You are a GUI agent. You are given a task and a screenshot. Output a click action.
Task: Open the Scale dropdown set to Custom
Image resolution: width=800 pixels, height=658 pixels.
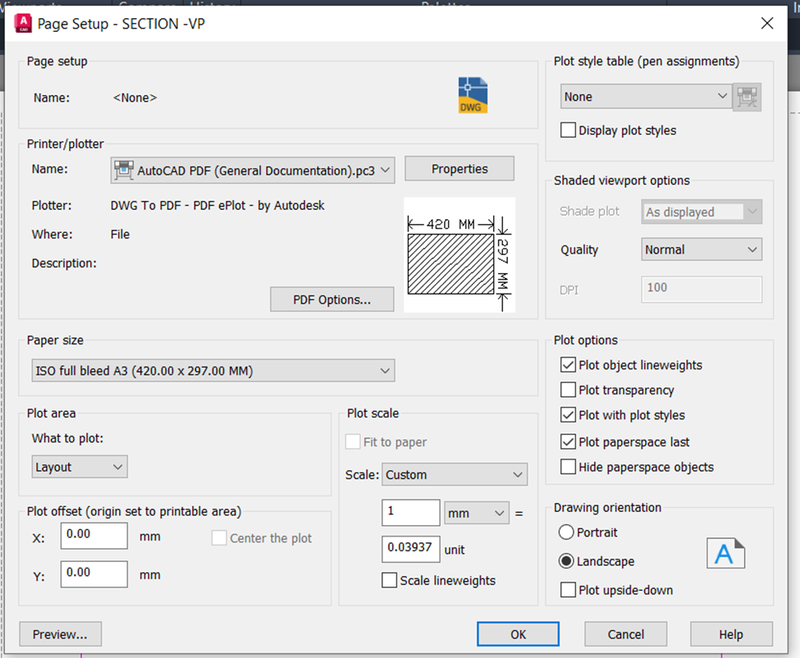[455, 474]
